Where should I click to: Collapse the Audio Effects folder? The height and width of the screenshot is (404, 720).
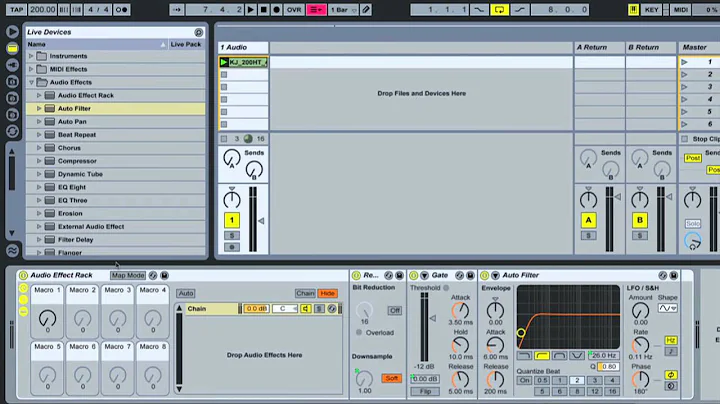click(31, 83)
